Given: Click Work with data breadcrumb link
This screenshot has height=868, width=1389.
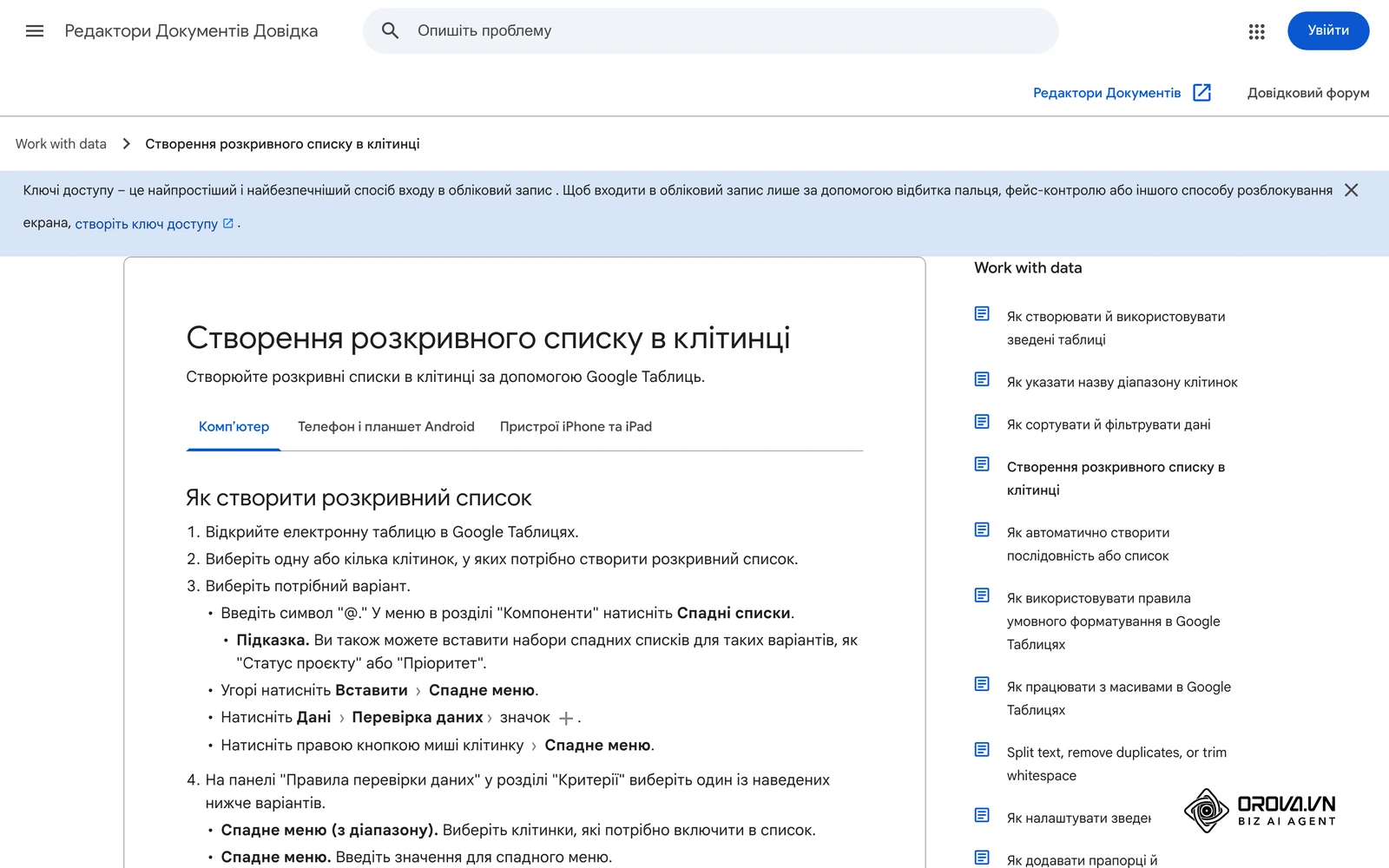Looking at the screenshot, I should tap(61, 144).
